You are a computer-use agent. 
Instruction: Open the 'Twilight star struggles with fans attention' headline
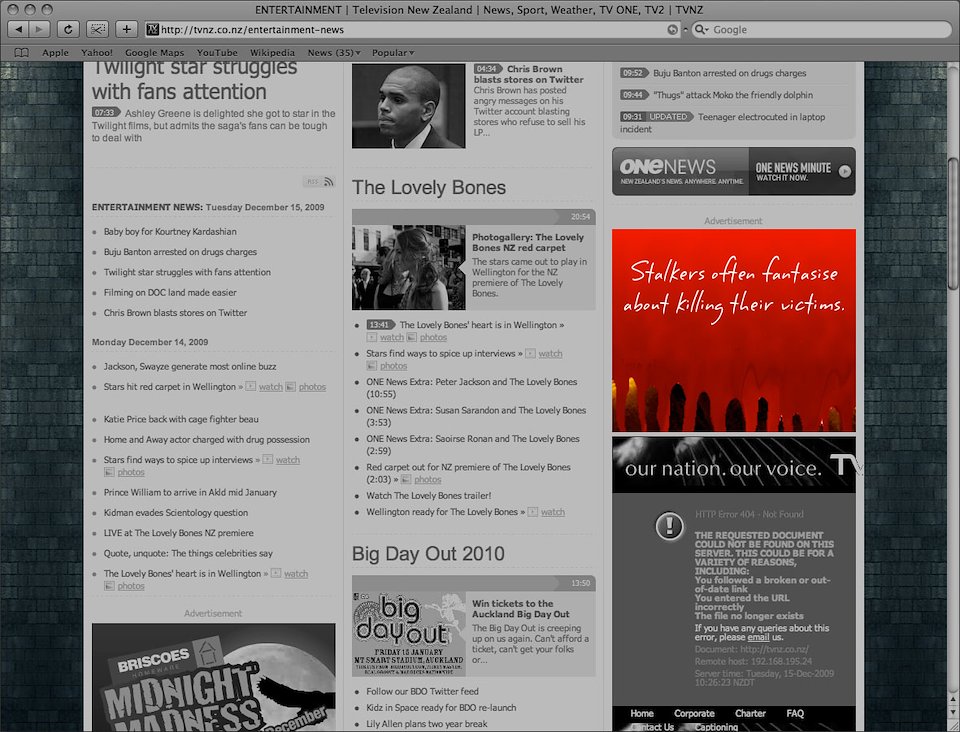195,80
